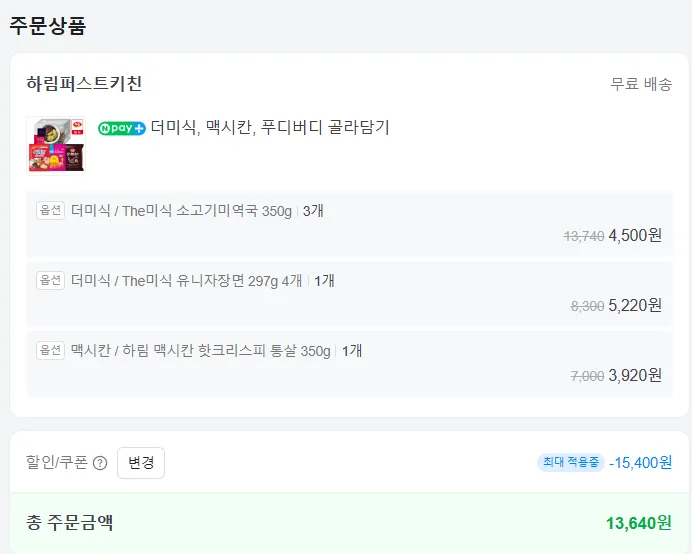Select the 하림 맥시칸 핫크리스피 통살 option text
This screenshot has width=692, height=554.
200,351
